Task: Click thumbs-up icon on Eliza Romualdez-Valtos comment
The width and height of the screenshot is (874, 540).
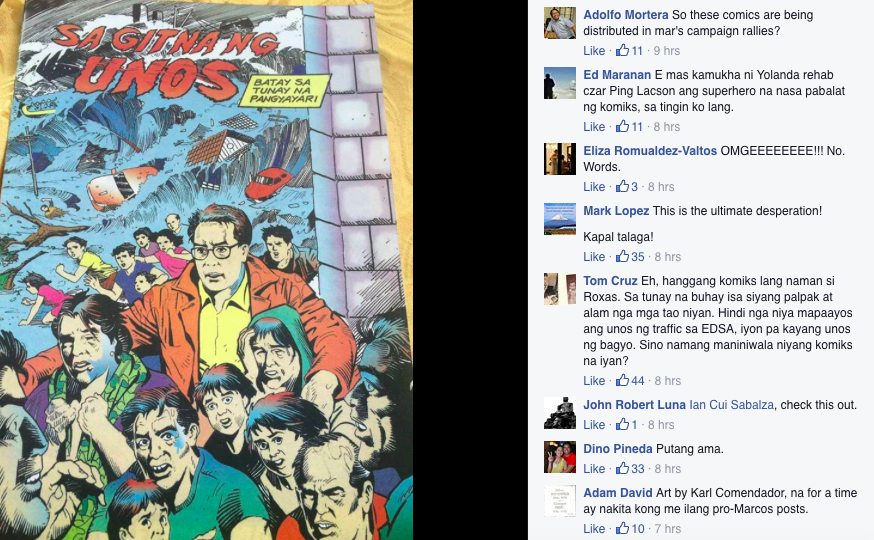Action: [623, 186]
